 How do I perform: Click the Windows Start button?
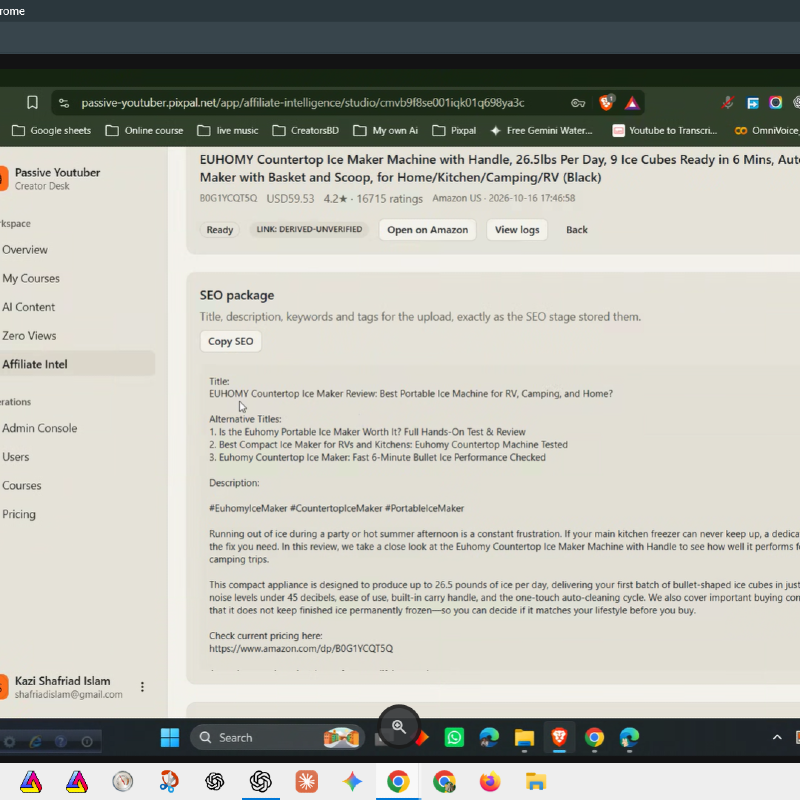[x=170, y=737]
